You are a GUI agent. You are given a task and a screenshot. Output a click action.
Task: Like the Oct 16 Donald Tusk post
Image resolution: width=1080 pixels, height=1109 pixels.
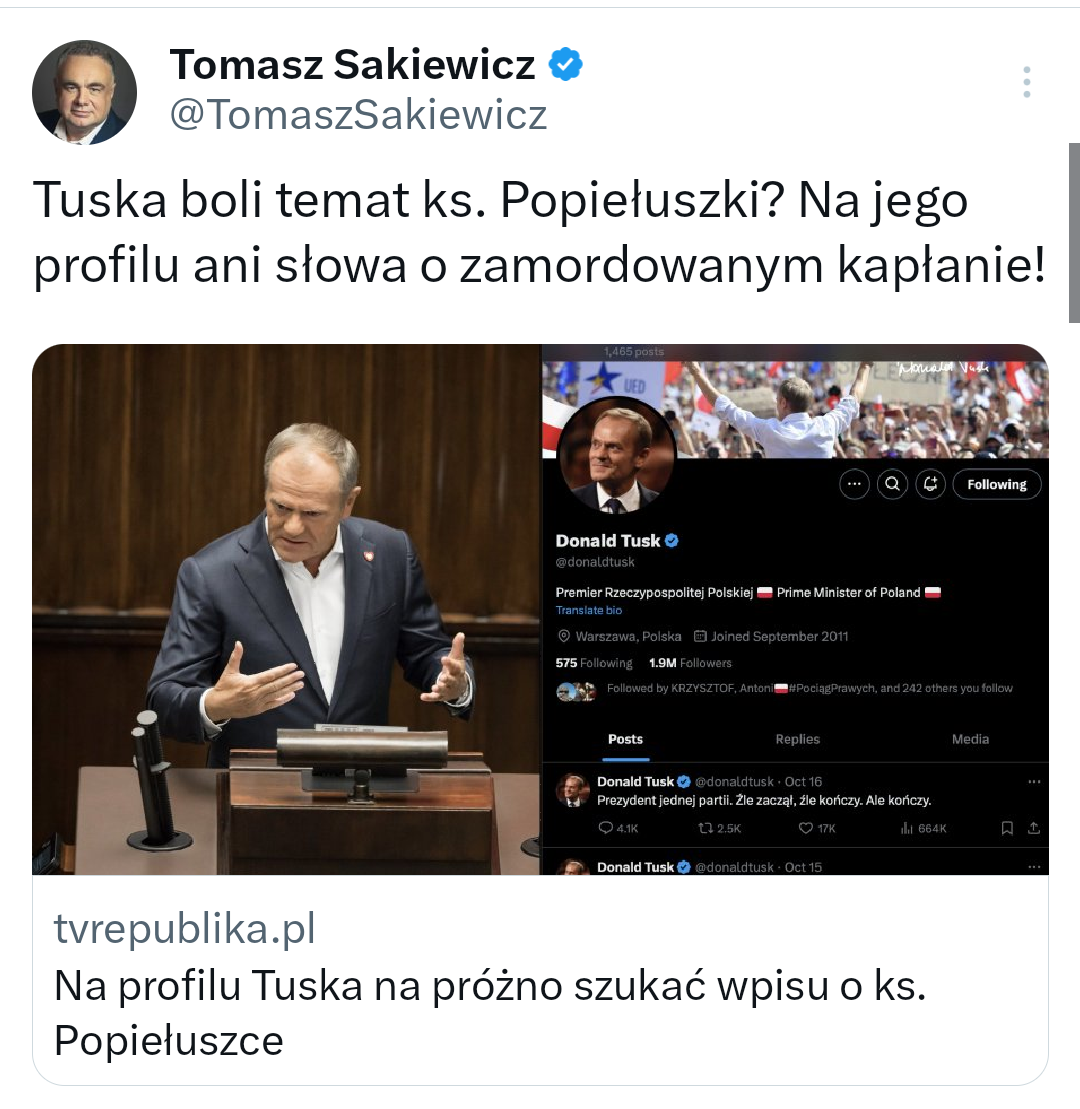click(806, 828)
